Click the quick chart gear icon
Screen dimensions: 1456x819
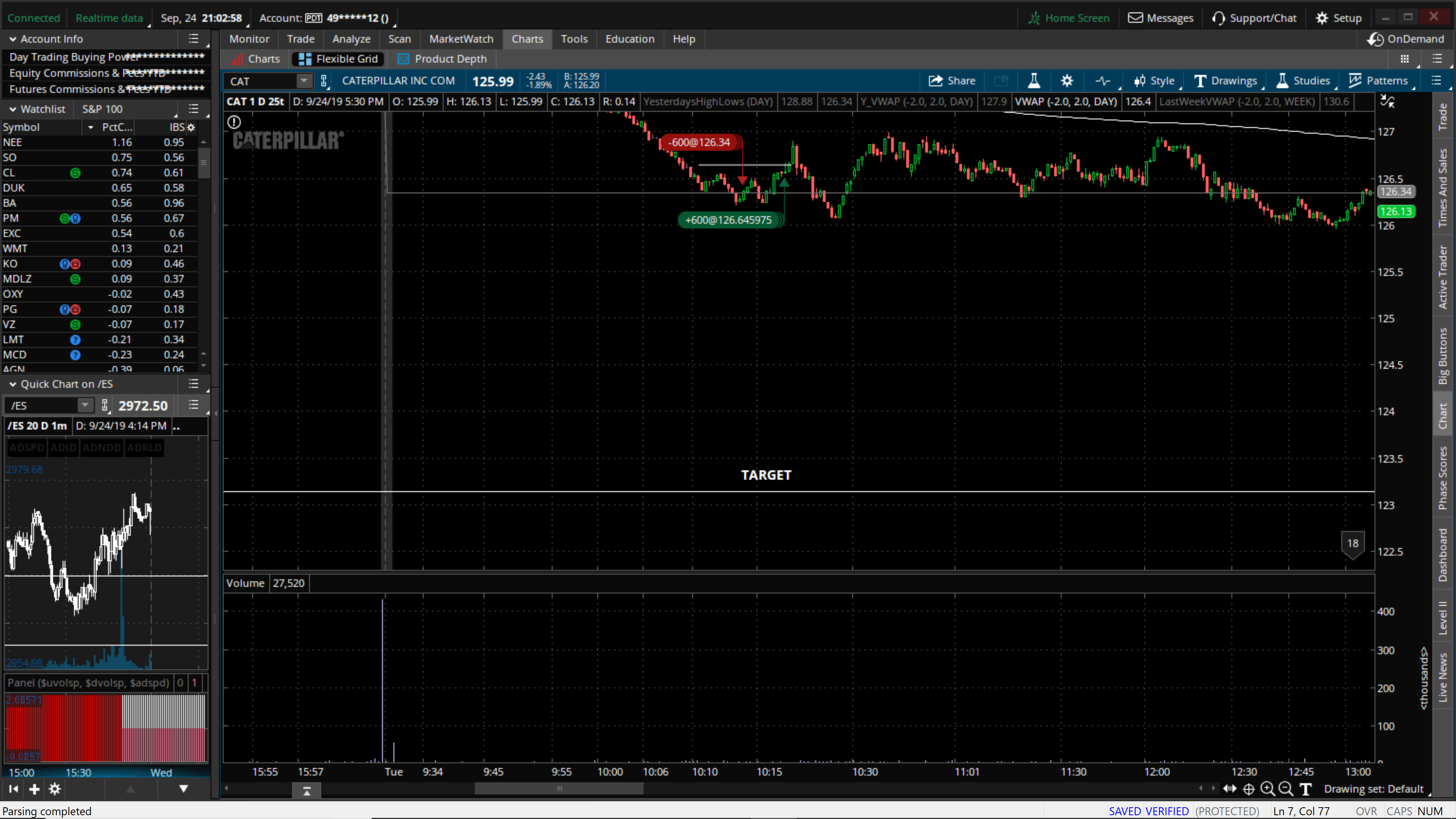pyautogui.click(x=55, y=789)
